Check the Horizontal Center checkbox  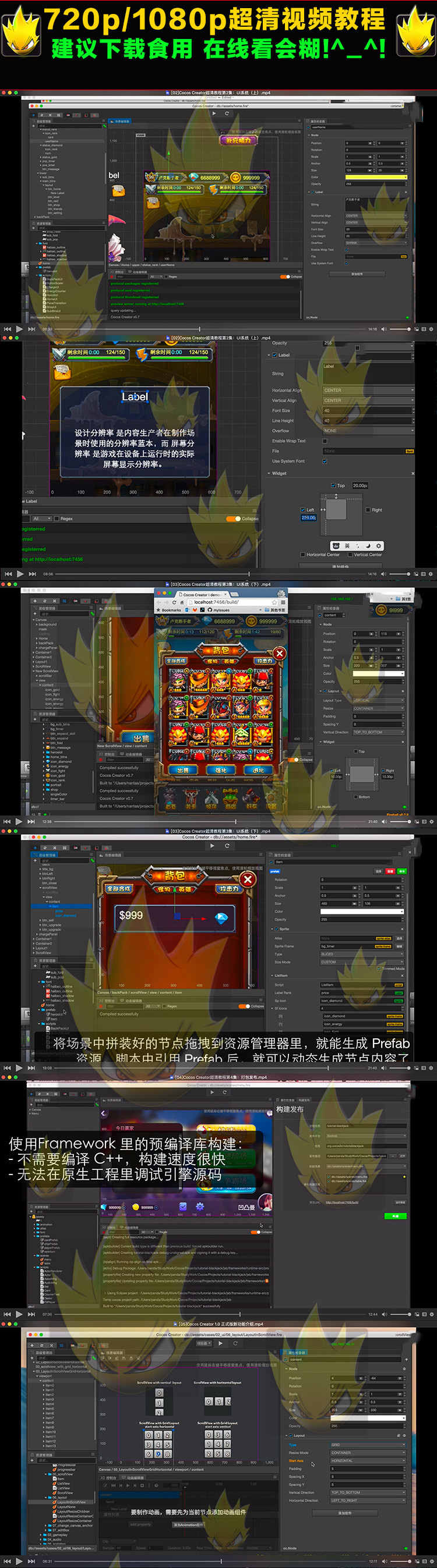click(x=303, y=555)
